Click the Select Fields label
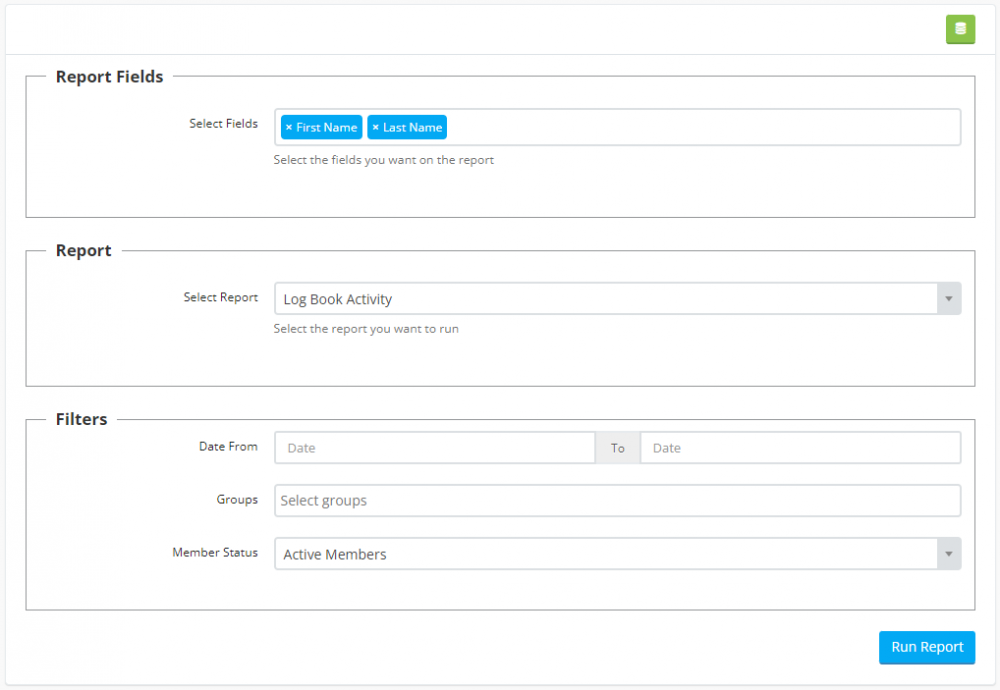Image resolution: width=1000 pixels, height=690 pixels. tap(223, 124)
